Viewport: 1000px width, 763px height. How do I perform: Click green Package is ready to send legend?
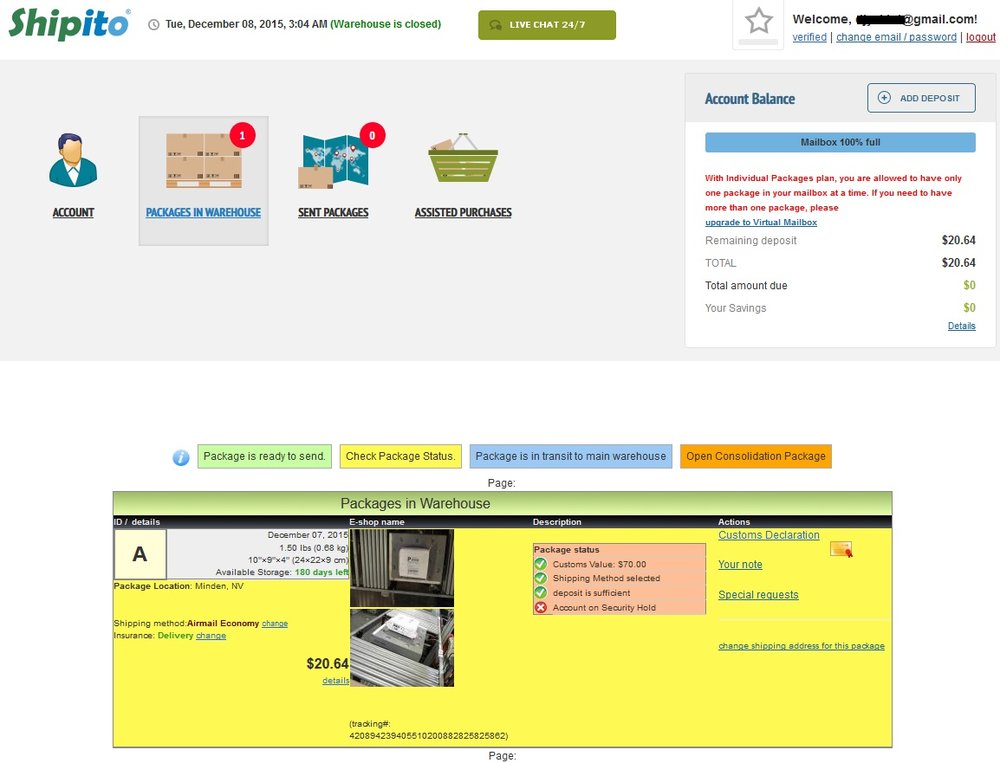(x=264, y=457)
